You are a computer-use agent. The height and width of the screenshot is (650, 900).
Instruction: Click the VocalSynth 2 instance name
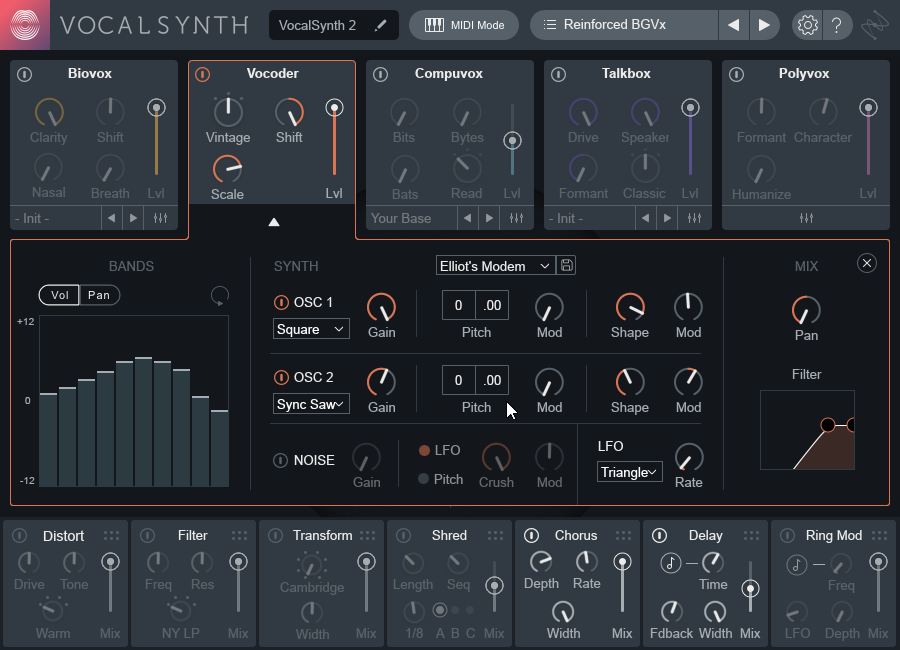click(317, 25)
